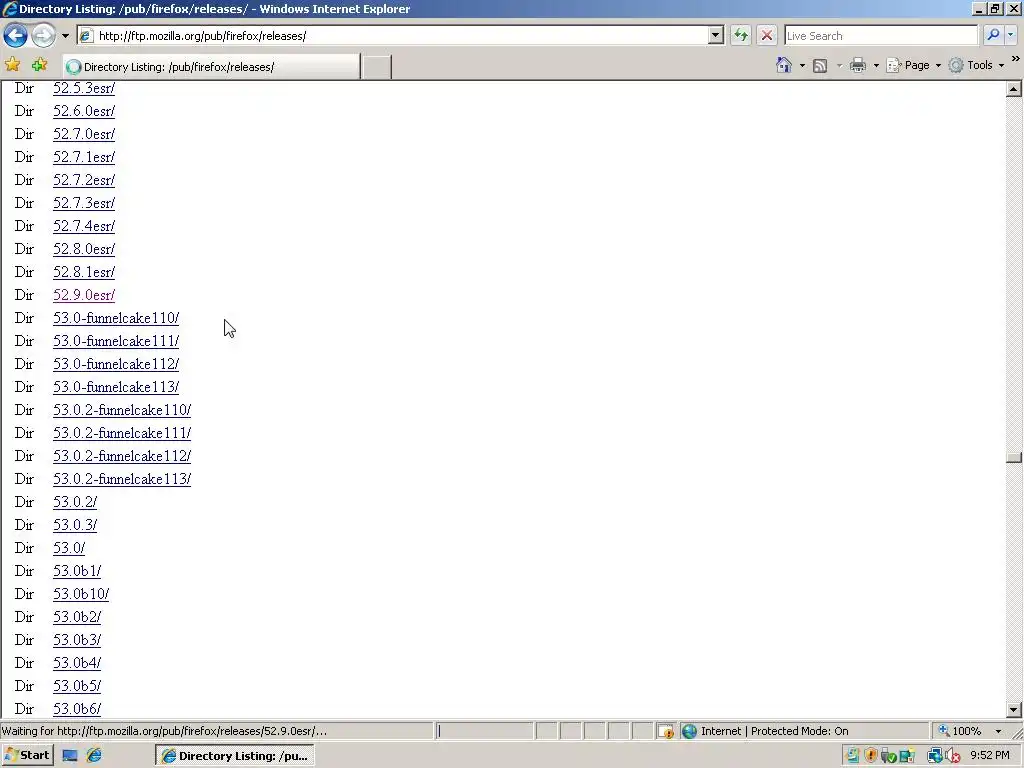Open the 53.0.2-funnelcake111/ link

(x=122, y=433)
